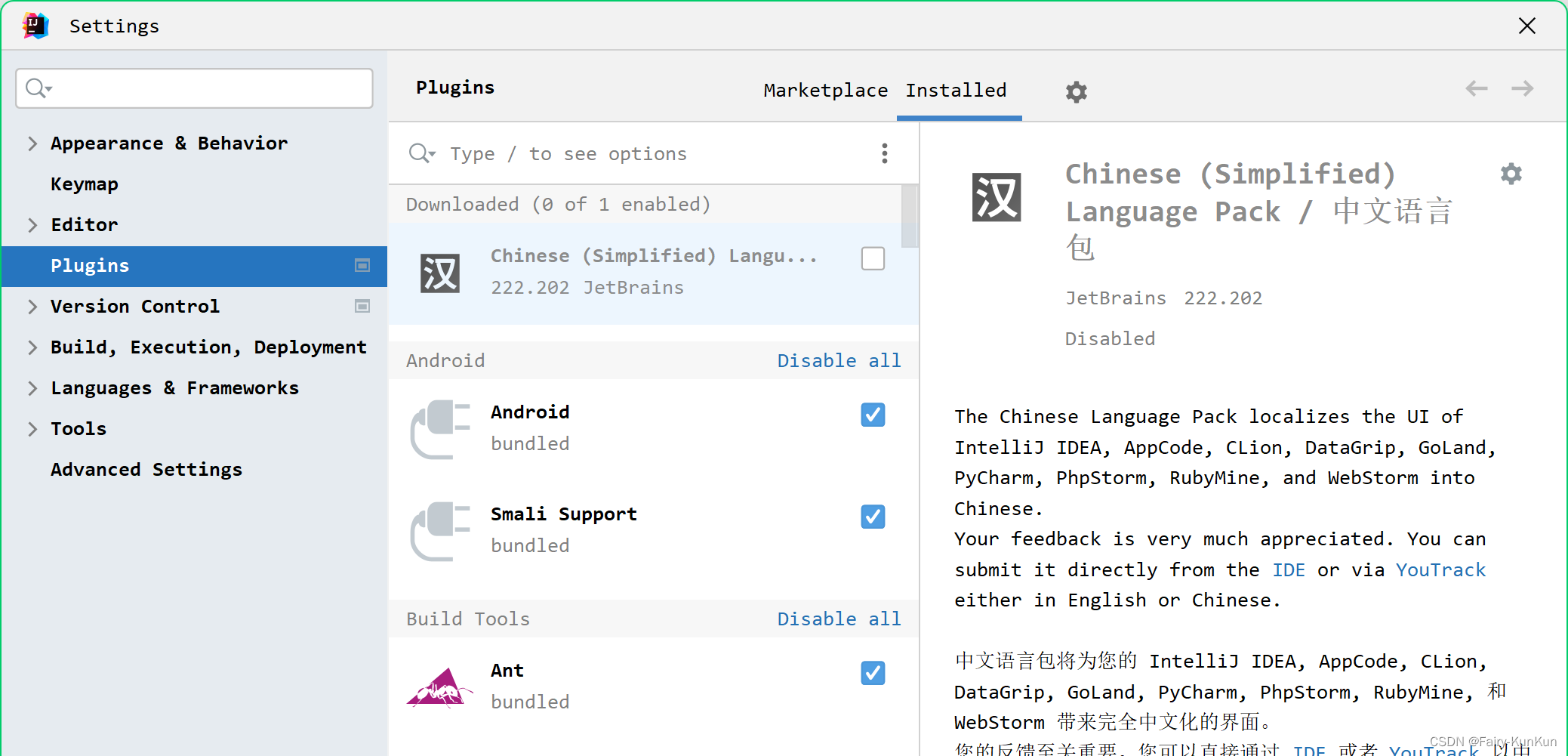Open the YouTrack link in description
The image size is (1568, 756).
1440,570
